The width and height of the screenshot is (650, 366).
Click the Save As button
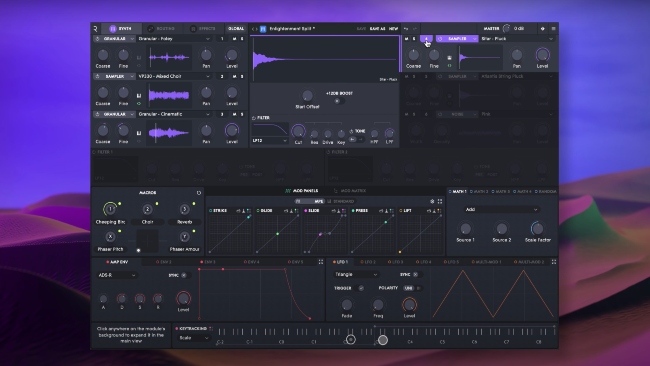click(377, 29)
